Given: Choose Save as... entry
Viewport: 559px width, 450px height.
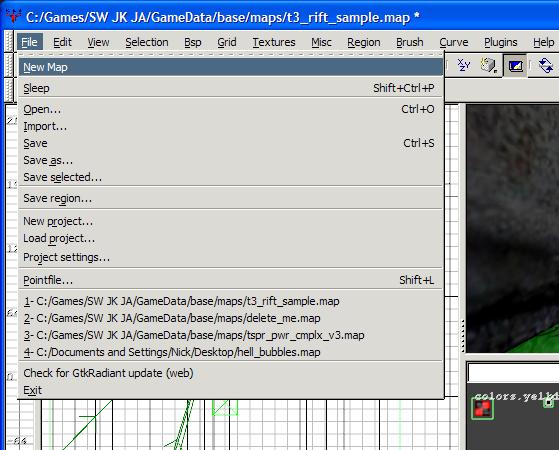Looking at the screenshot, I should tap(231, 160).
